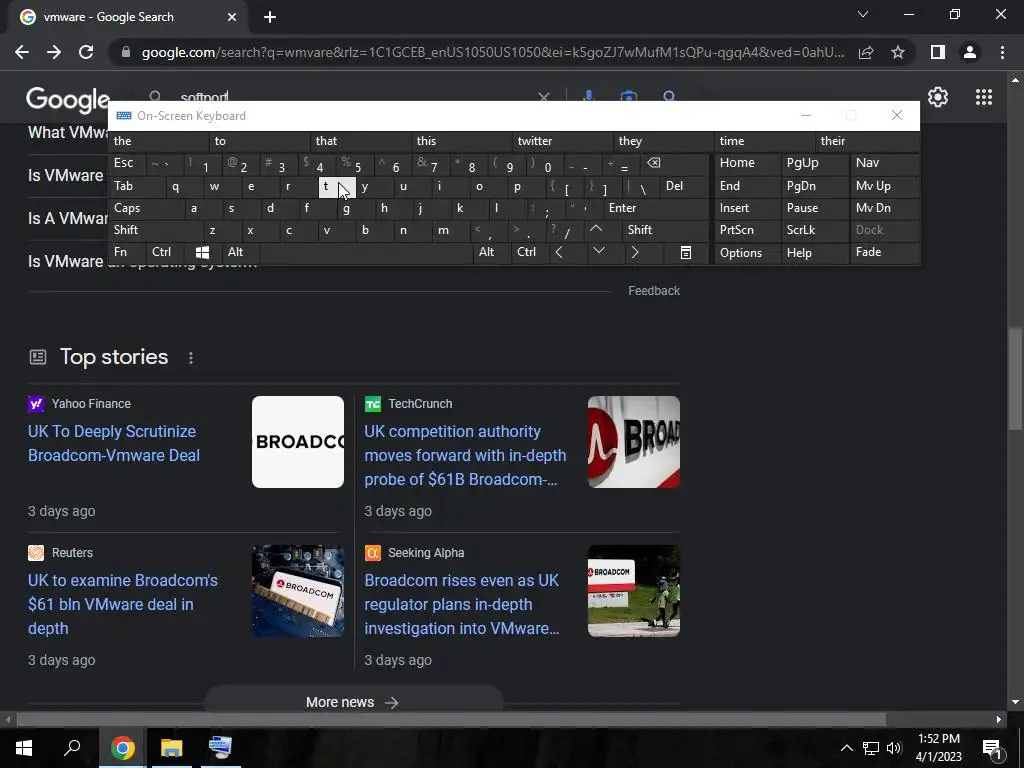Open the Windows Start menu

[x=24, y=748]
